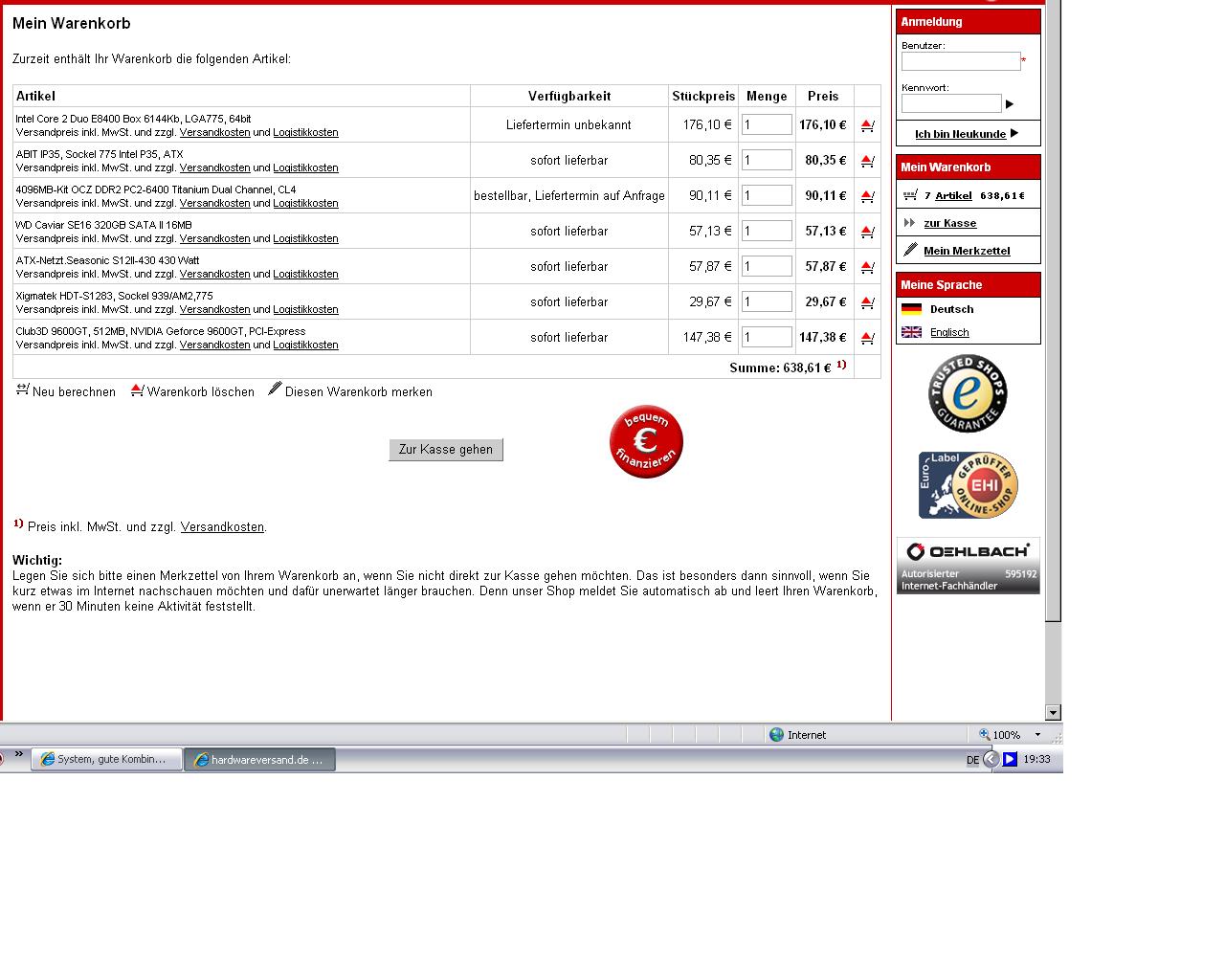Click bestellbar, Liefertermin auf Anfrage text
Screen dimensions: 1225x980
(569, 196)
